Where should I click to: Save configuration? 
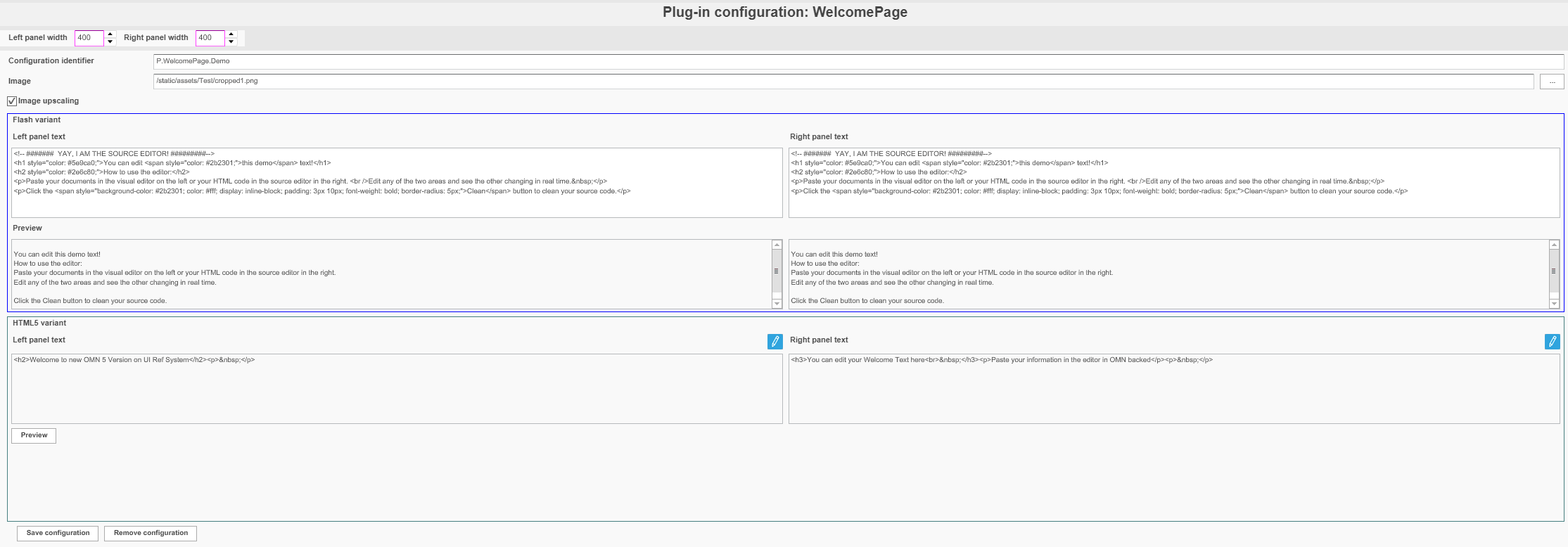(58, 534)
